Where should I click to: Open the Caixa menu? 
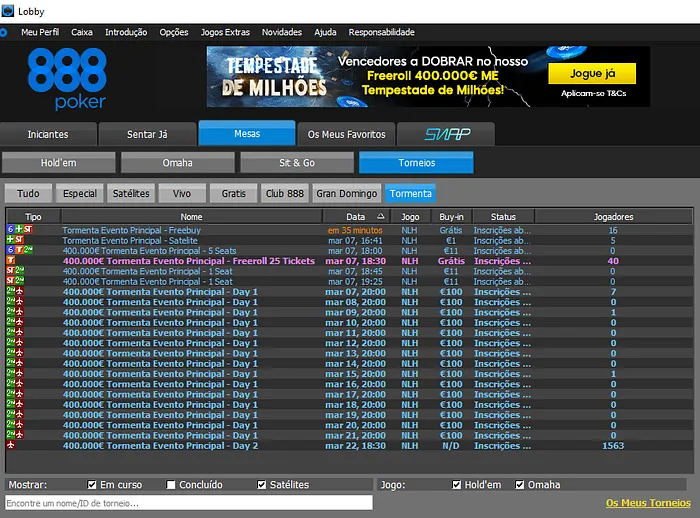click(82, 32)
